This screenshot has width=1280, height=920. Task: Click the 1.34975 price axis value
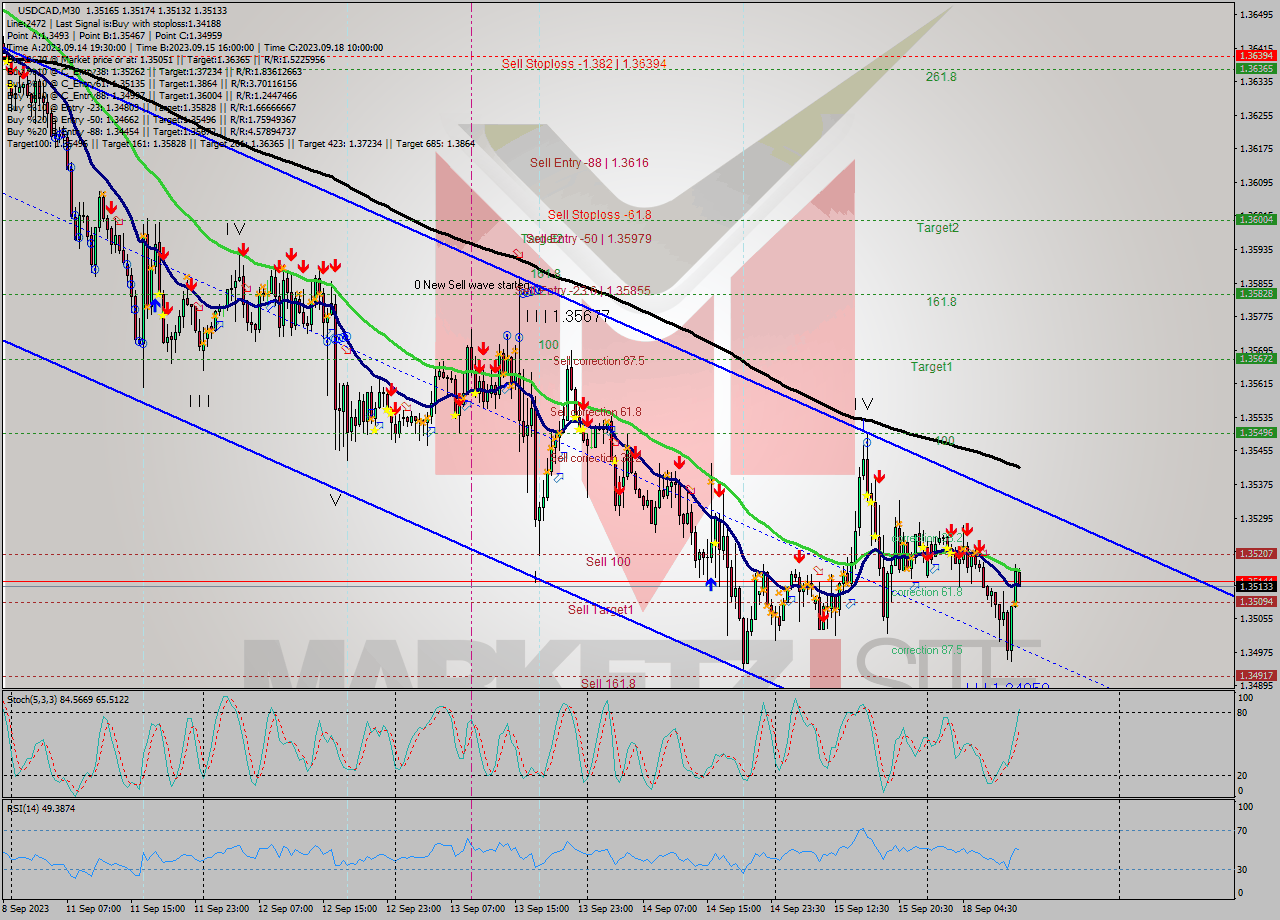point(1257,652)
